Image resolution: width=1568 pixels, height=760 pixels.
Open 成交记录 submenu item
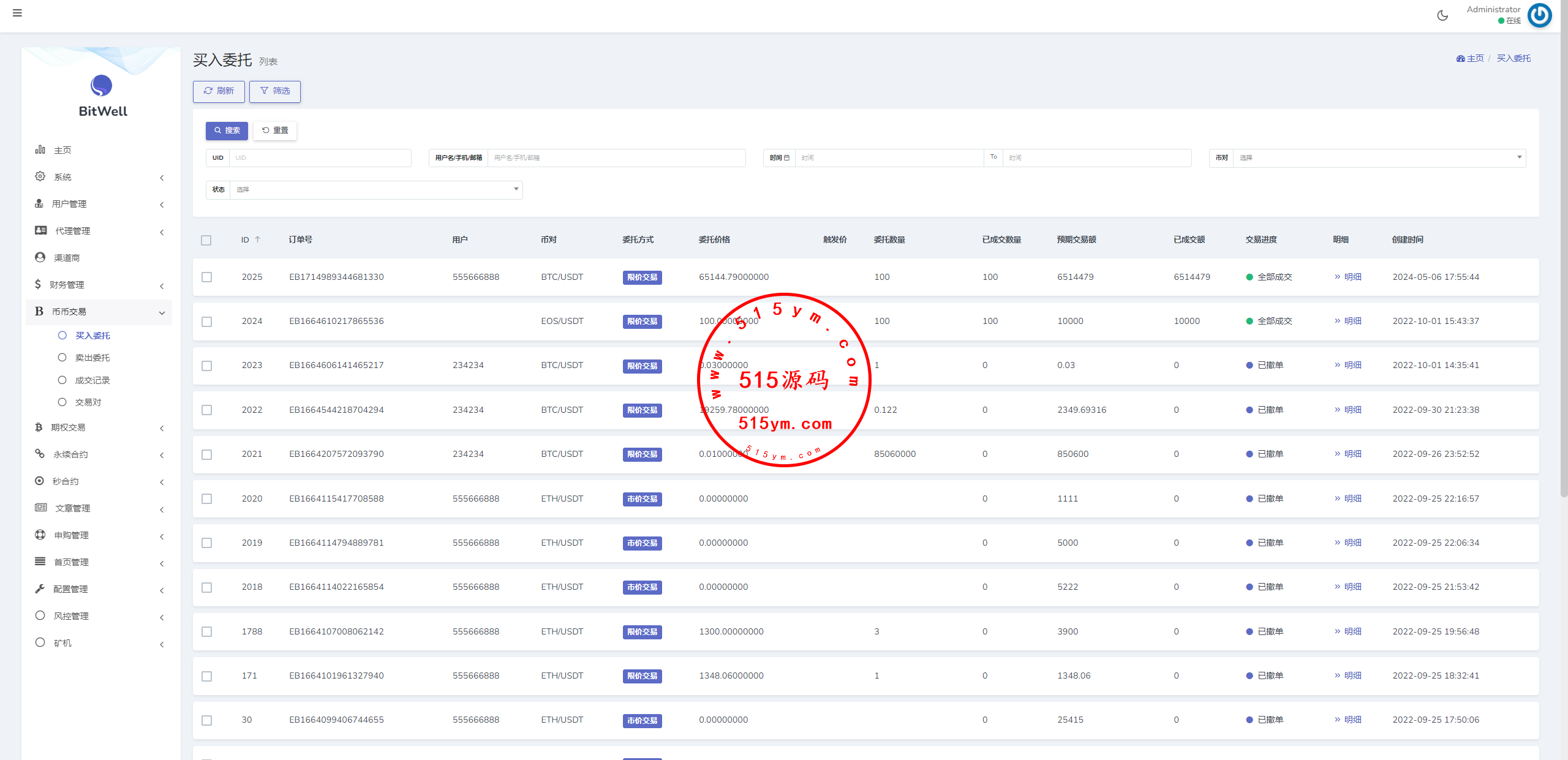[x=92, y=380]
